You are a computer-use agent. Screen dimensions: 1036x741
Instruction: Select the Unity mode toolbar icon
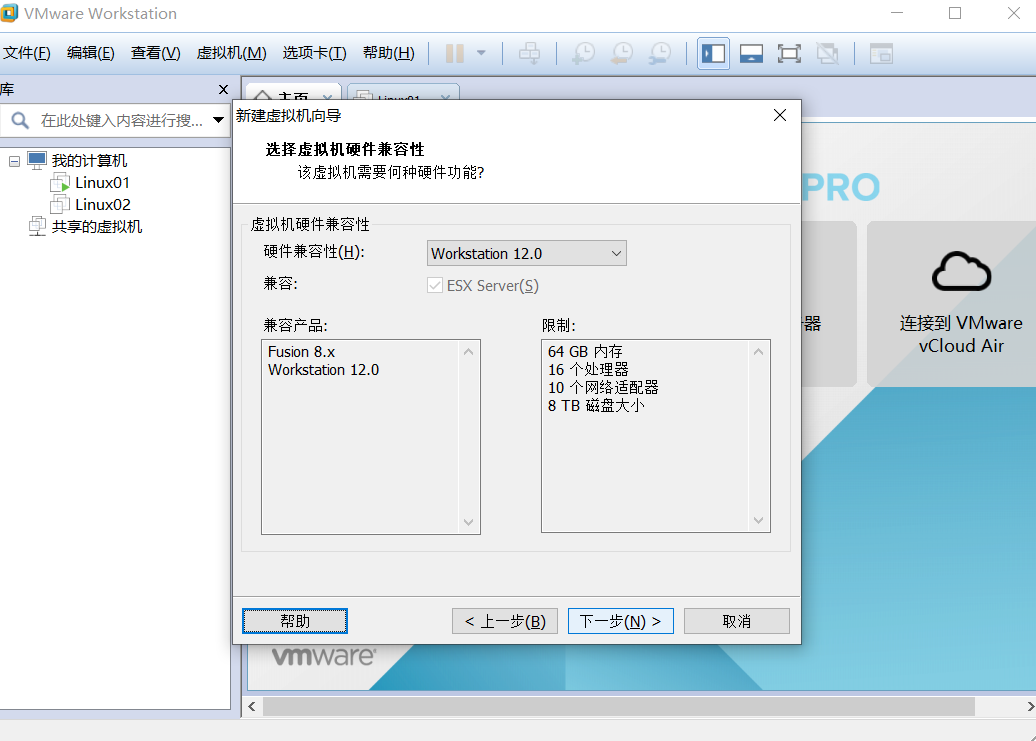(827, 54)
